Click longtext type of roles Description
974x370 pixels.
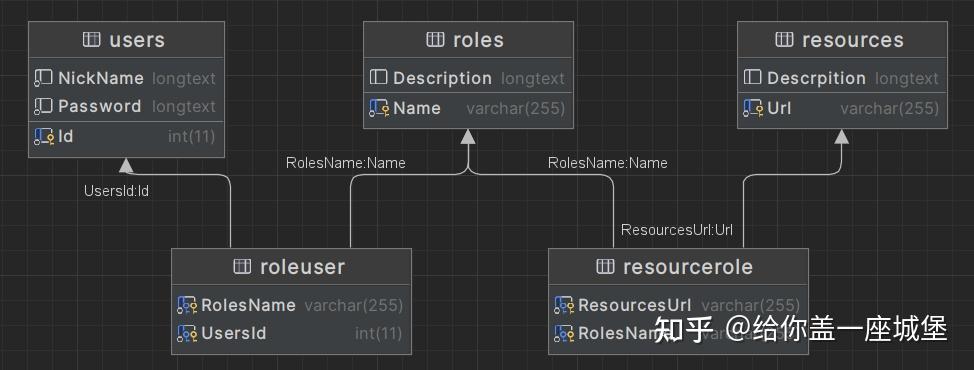533,79
